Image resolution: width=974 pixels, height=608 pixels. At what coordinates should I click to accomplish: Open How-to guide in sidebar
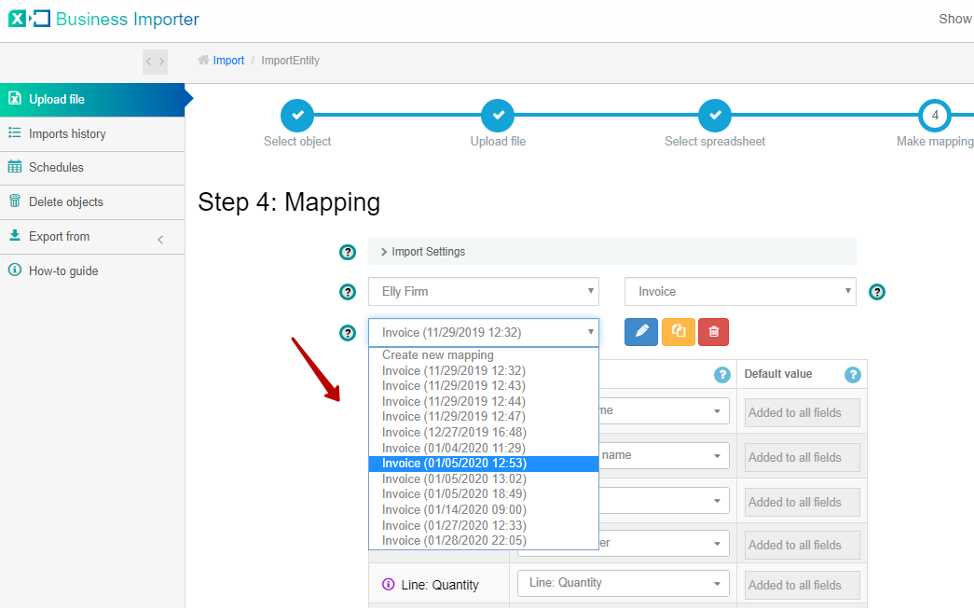[93, 271]
